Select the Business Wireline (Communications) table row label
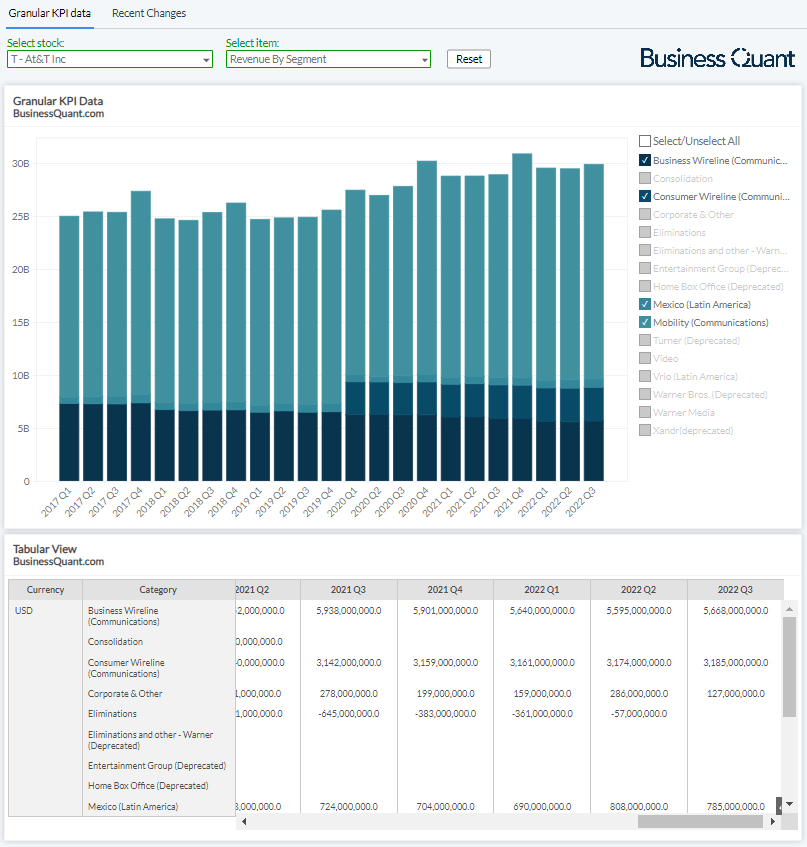Image resolution: width=807 pixels, height=847 pixels. tap(124, 616)
